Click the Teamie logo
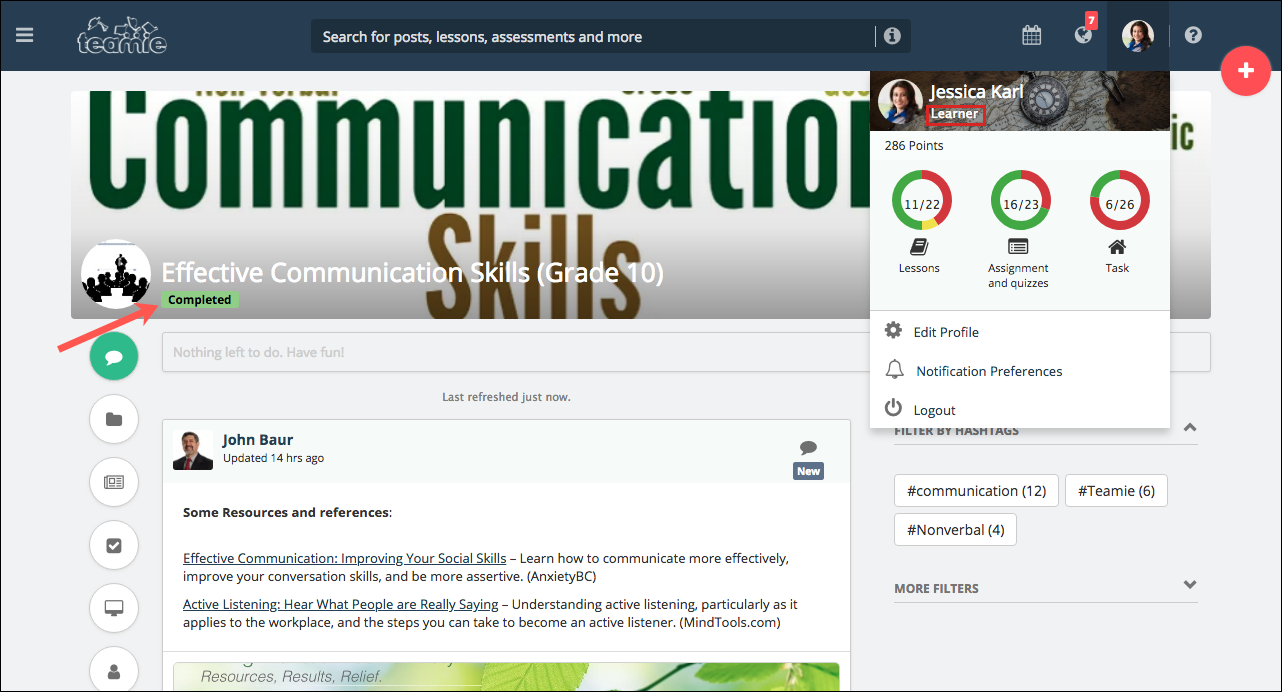The height and width of the screenshot is (692, 1282). (x=122, y=35)
